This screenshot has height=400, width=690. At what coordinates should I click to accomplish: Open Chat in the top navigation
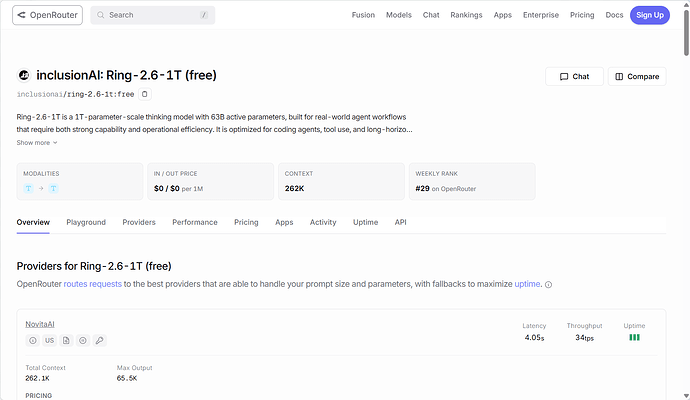431,15
